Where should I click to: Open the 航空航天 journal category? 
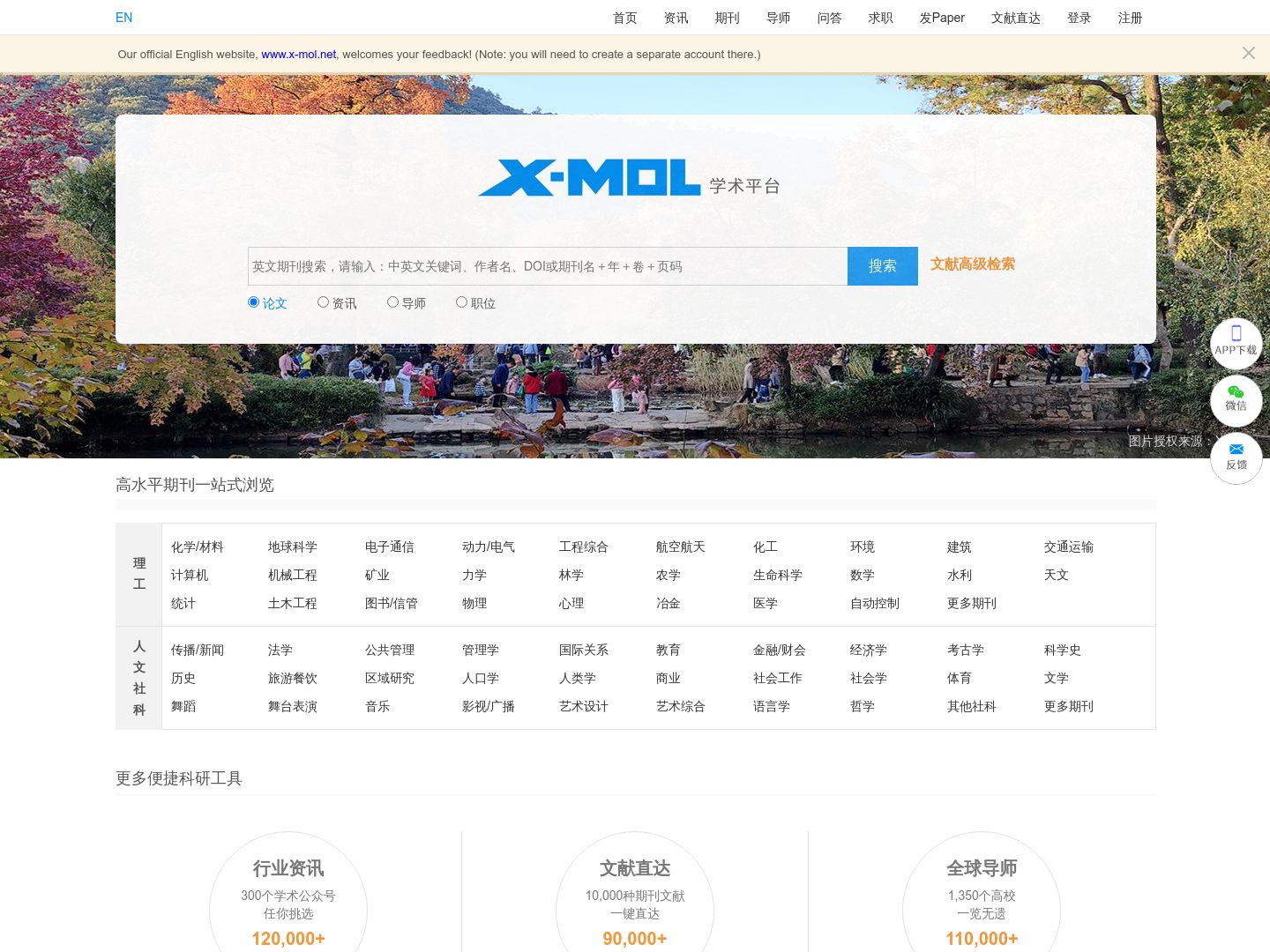pyautogui.click(x=681, y=547)
